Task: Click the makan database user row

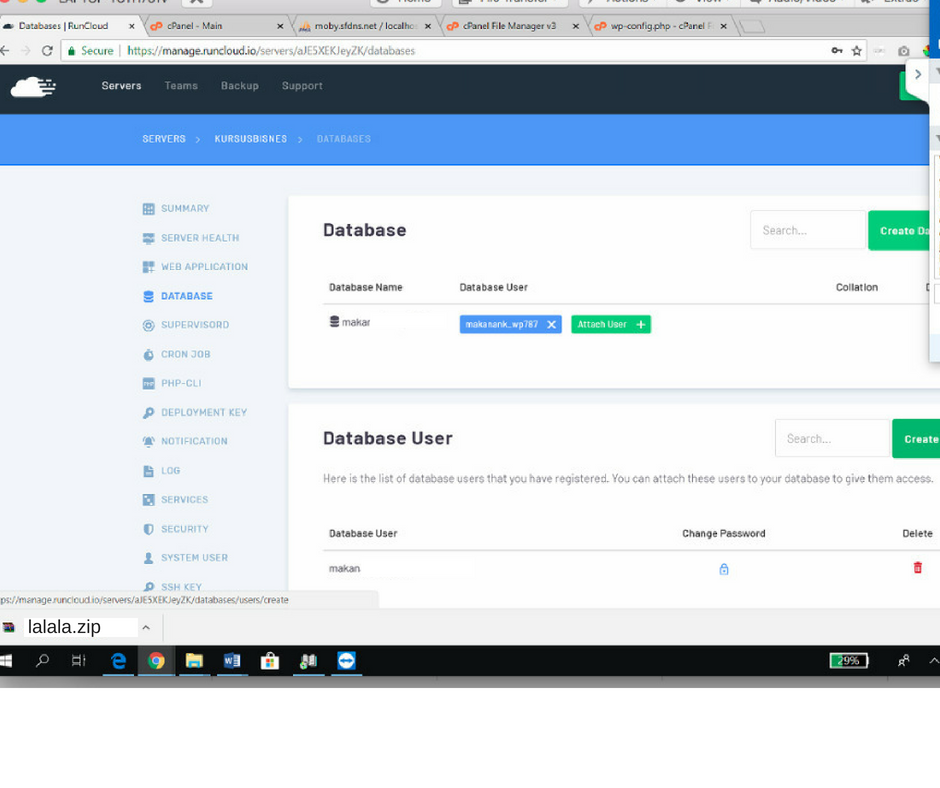Action: 631,568
